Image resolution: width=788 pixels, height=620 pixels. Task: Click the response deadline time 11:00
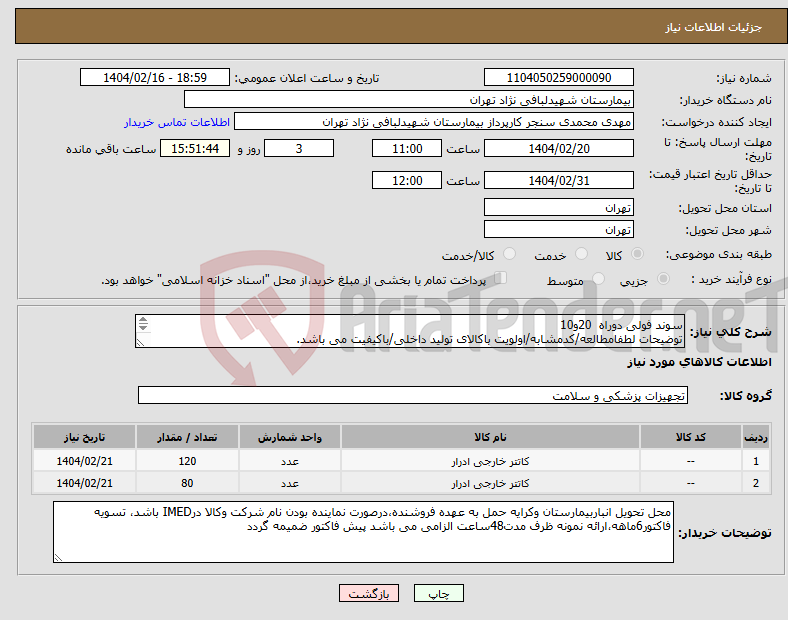tap(407, 148)
